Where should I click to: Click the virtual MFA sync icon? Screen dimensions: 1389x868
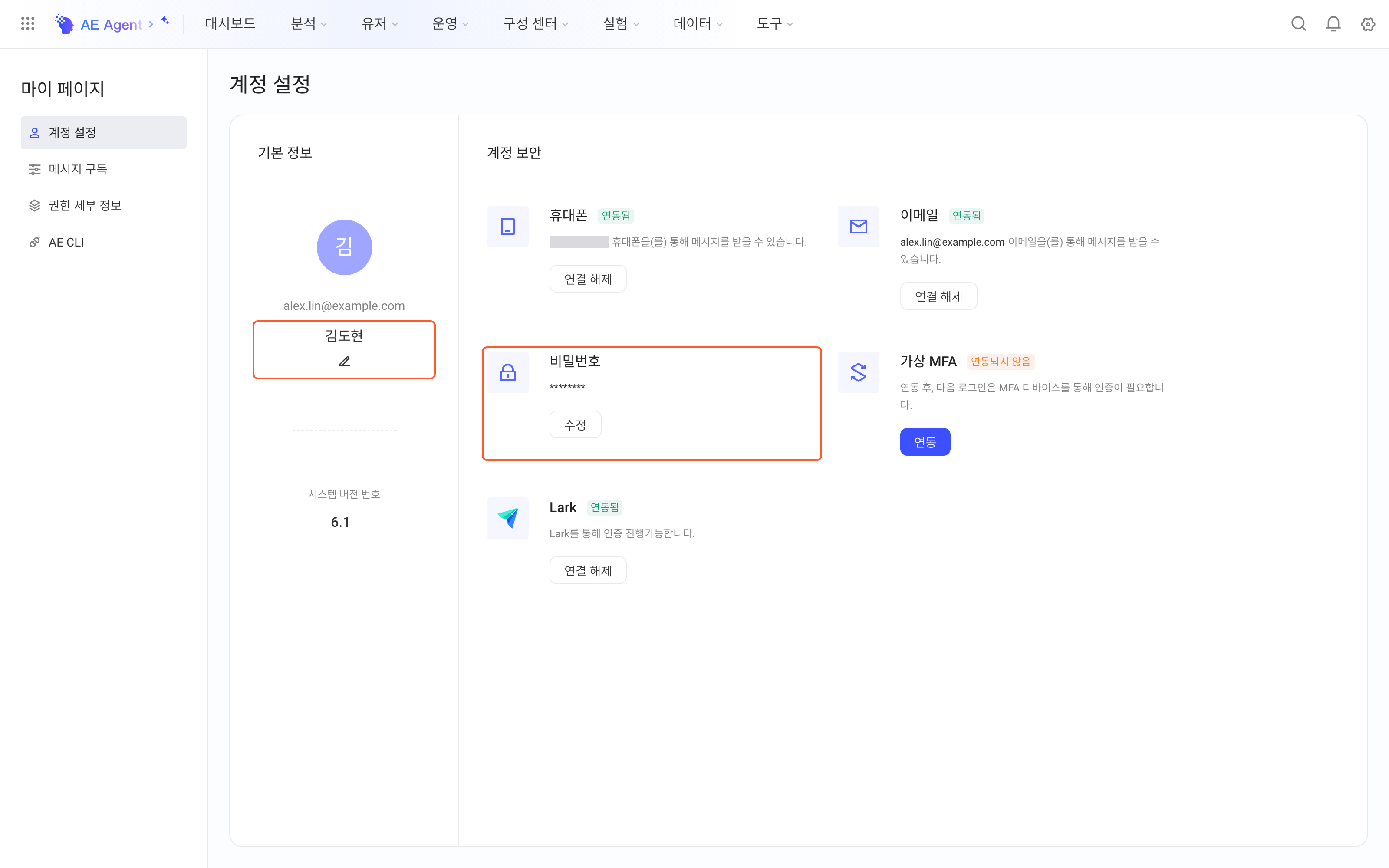tap(859, 372)
